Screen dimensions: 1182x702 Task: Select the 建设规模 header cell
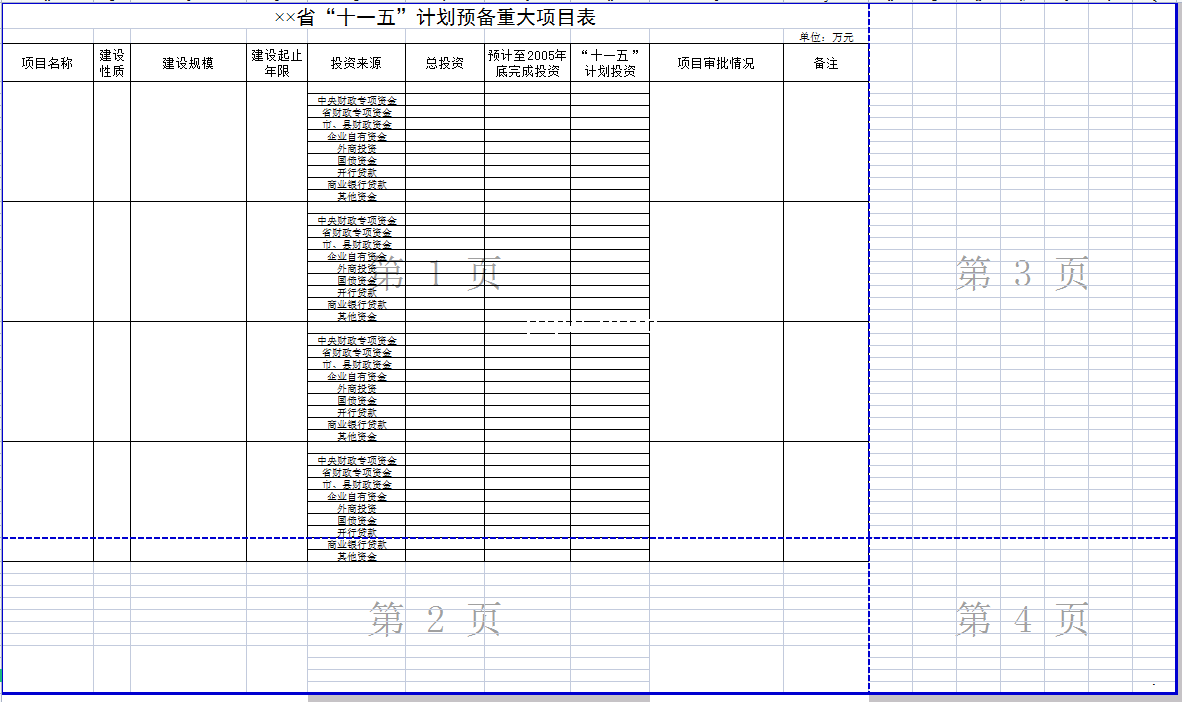point(188,63)
